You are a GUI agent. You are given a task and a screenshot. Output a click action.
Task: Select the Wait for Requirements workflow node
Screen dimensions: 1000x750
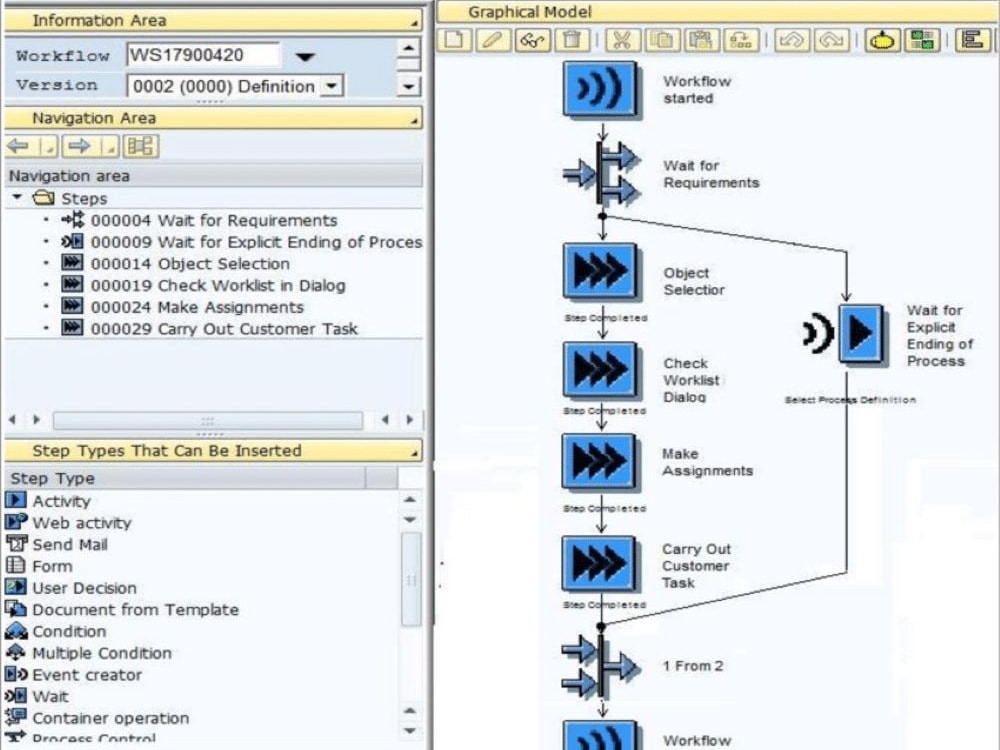tap(600, 172)
